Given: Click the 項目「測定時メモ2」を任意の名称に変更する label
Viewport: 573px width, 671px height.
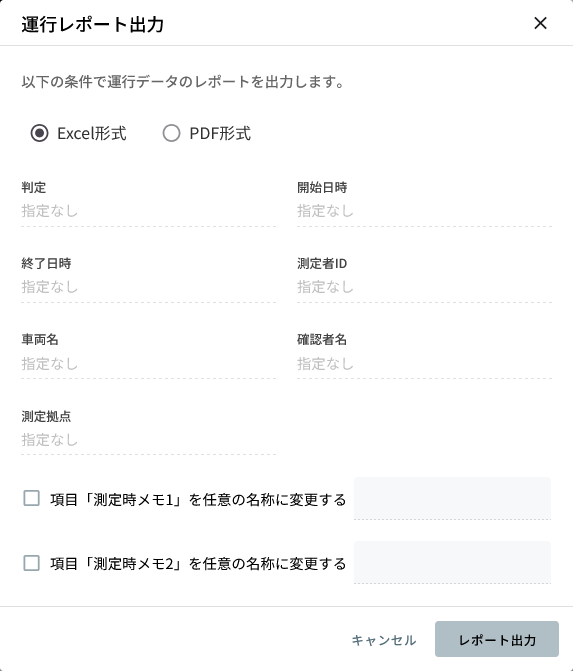Looking at the screenshot, I should tap(198, 564).
